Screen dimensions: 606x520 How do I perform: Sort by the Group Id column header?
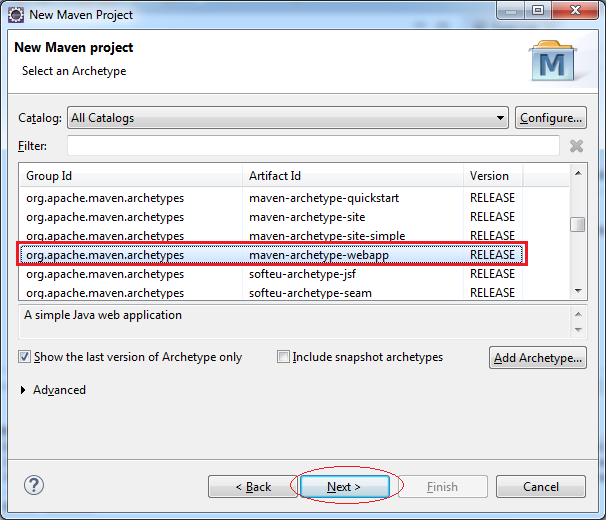point(131,176)
